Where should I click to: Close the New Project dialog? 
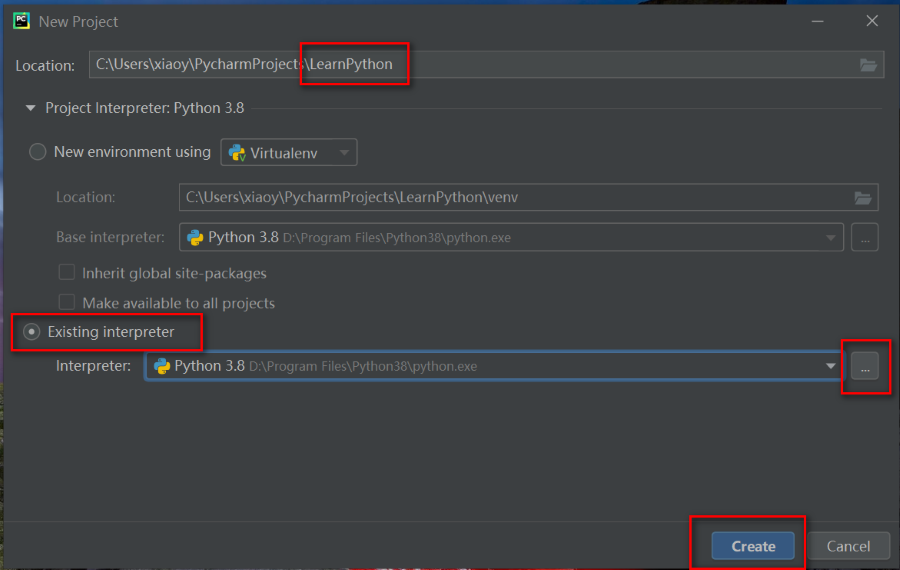tap(872, 21)
